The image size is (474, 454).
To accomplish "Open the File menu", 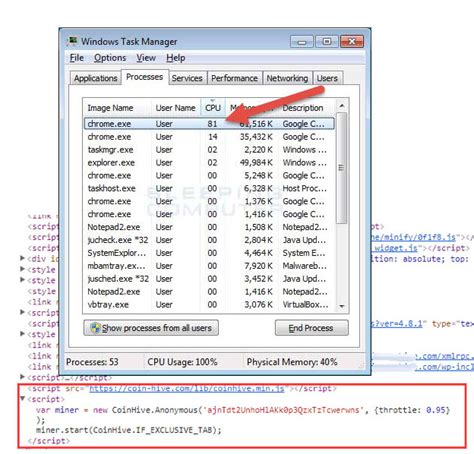I will [x=77, y=58].
